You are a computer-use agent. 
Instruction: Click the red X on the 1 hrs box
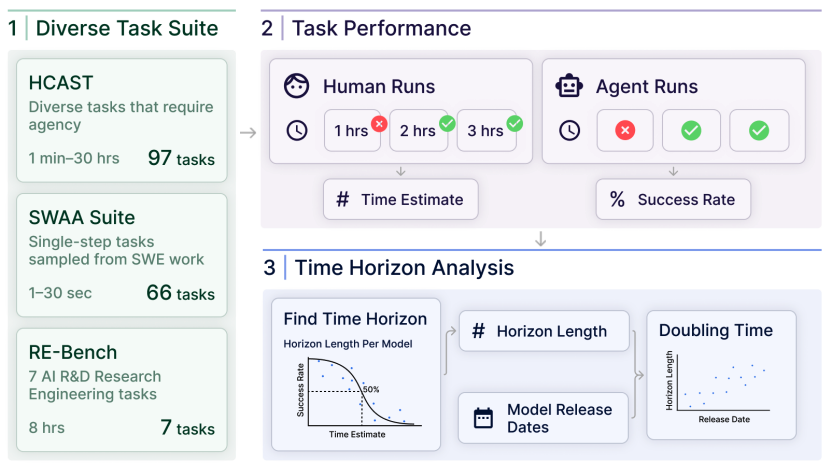point(379,124)
